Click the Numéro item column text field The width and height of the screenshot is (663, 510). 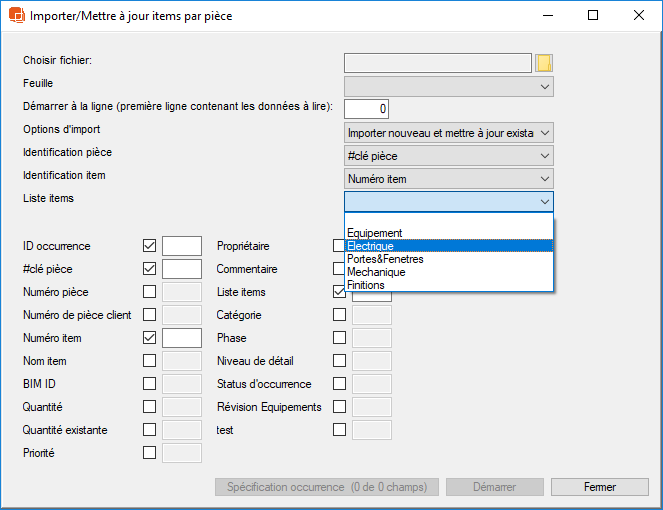click(182, 338)
